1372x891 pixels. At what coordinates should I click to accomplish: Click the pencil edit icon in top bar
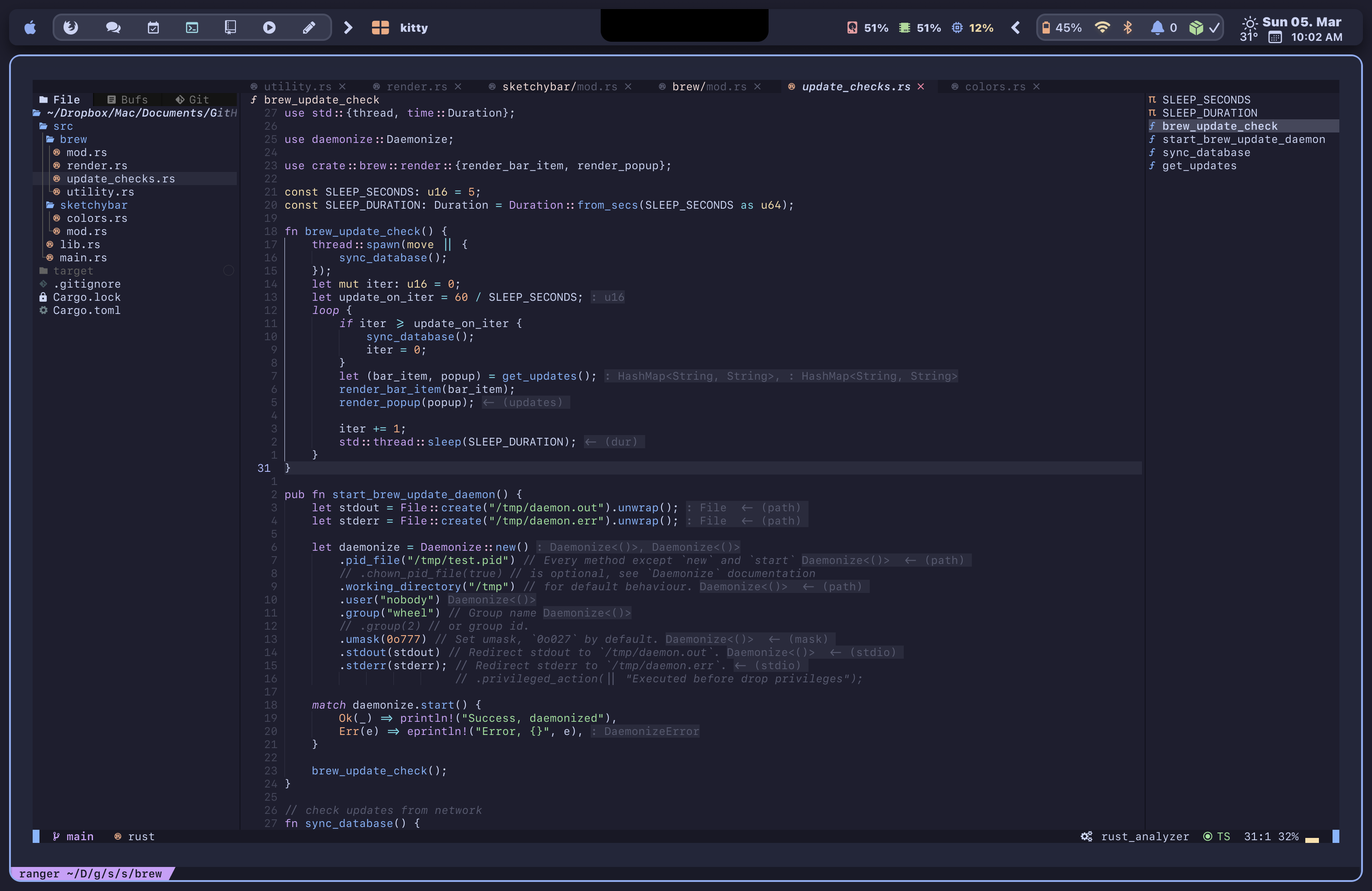(x=309, y=28)
